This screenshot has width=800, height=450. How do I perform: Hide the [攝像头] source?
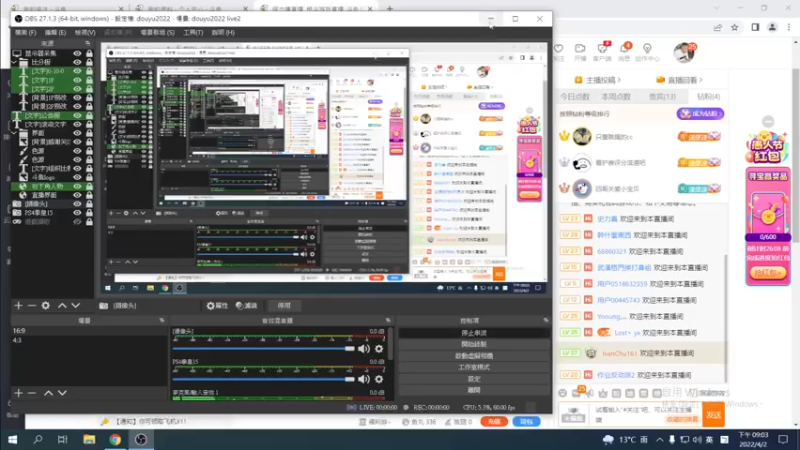click(77, 204)
